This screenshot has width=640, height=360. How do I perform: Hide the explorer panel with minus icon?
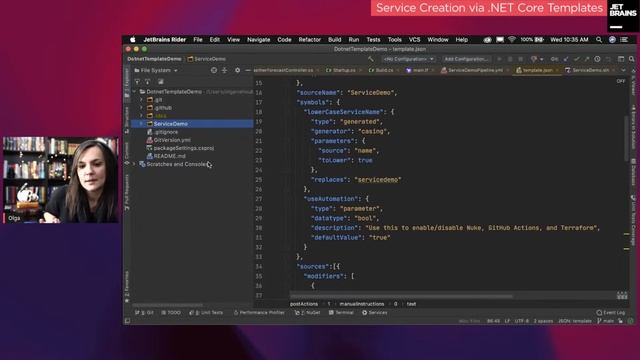coord(247,70)
